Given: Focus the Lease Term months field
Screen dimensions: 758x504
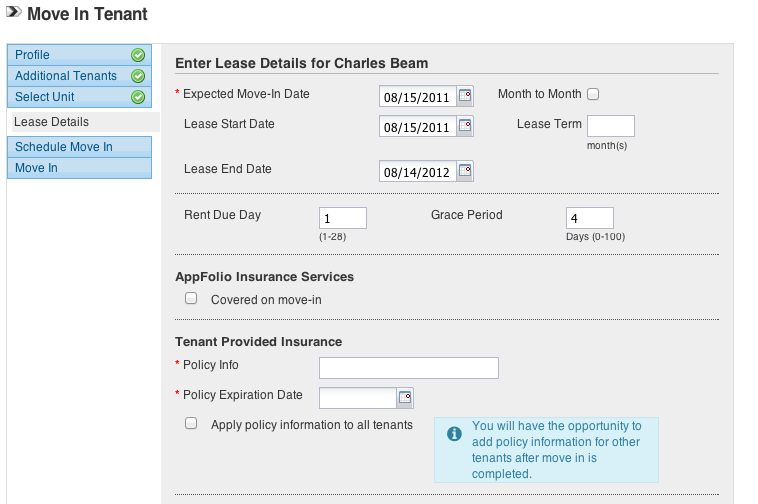Looking at the screenshot, I should pyautogui.click(x=611, y=126).
